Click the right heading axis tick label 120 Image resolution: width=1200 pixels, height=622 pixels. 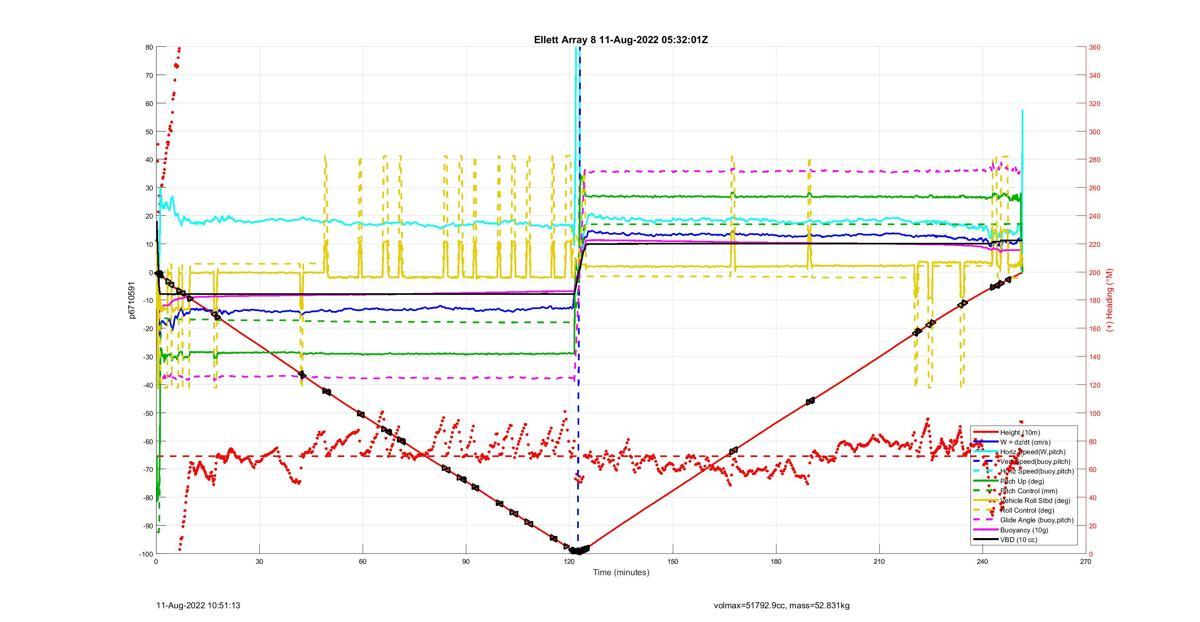point(1095,385)
